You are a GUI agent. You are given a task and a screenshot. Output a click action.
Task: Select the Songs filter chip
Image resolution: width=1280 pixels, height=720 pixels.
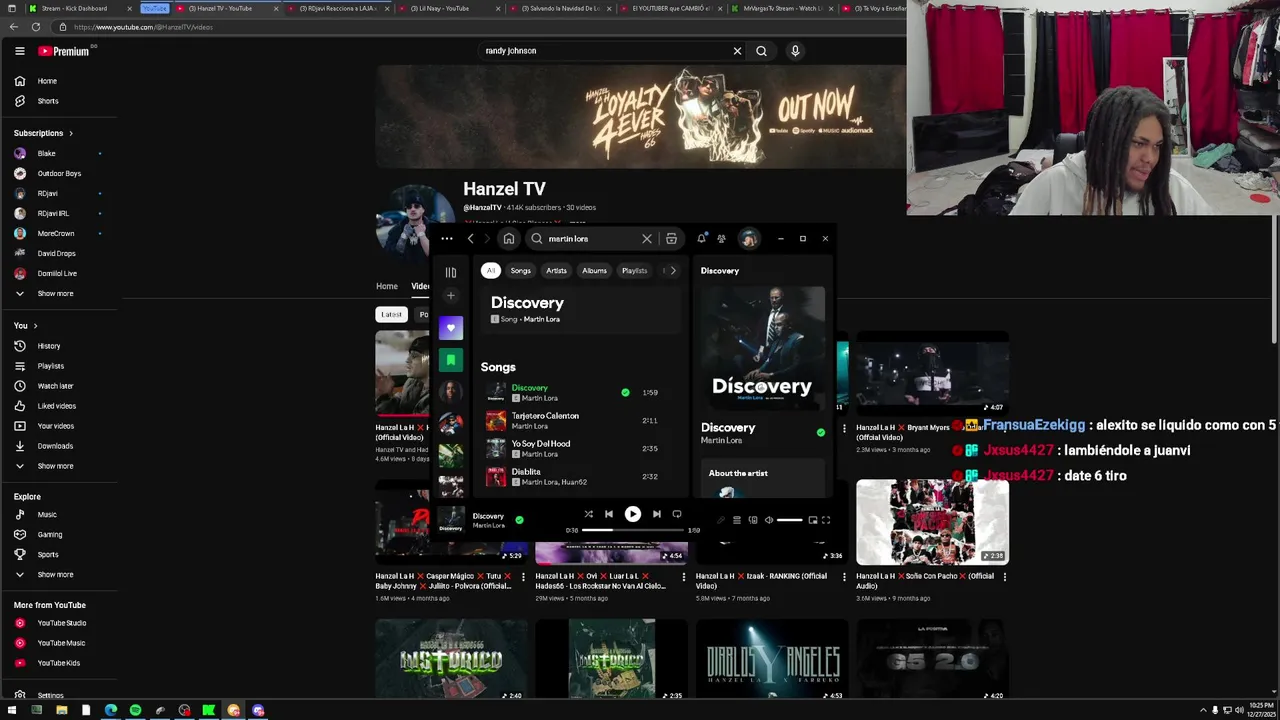click(520, 271)
